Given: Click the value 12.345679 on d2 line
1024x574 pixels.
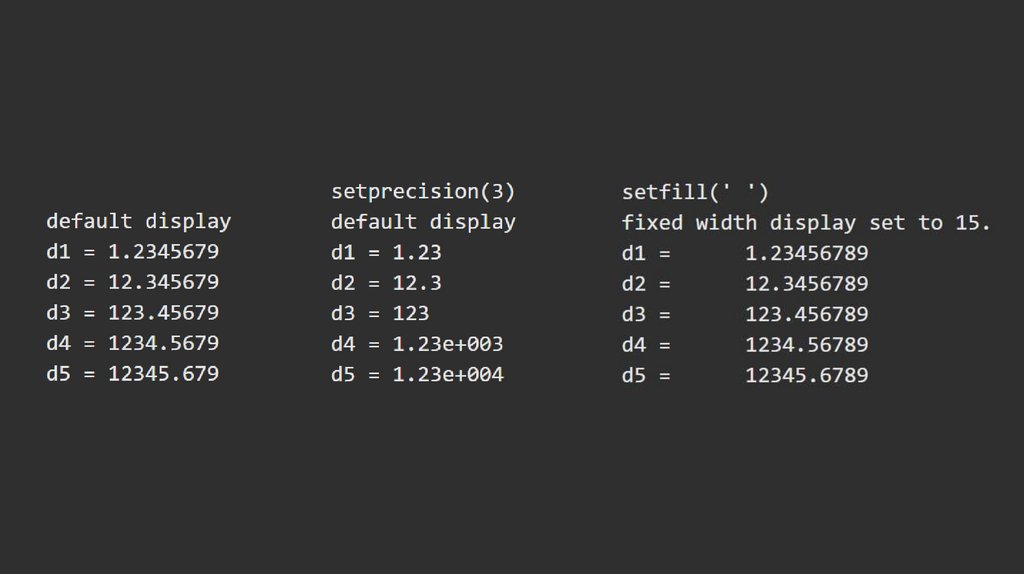Looking at the screenshot, I should pos(163,282).
